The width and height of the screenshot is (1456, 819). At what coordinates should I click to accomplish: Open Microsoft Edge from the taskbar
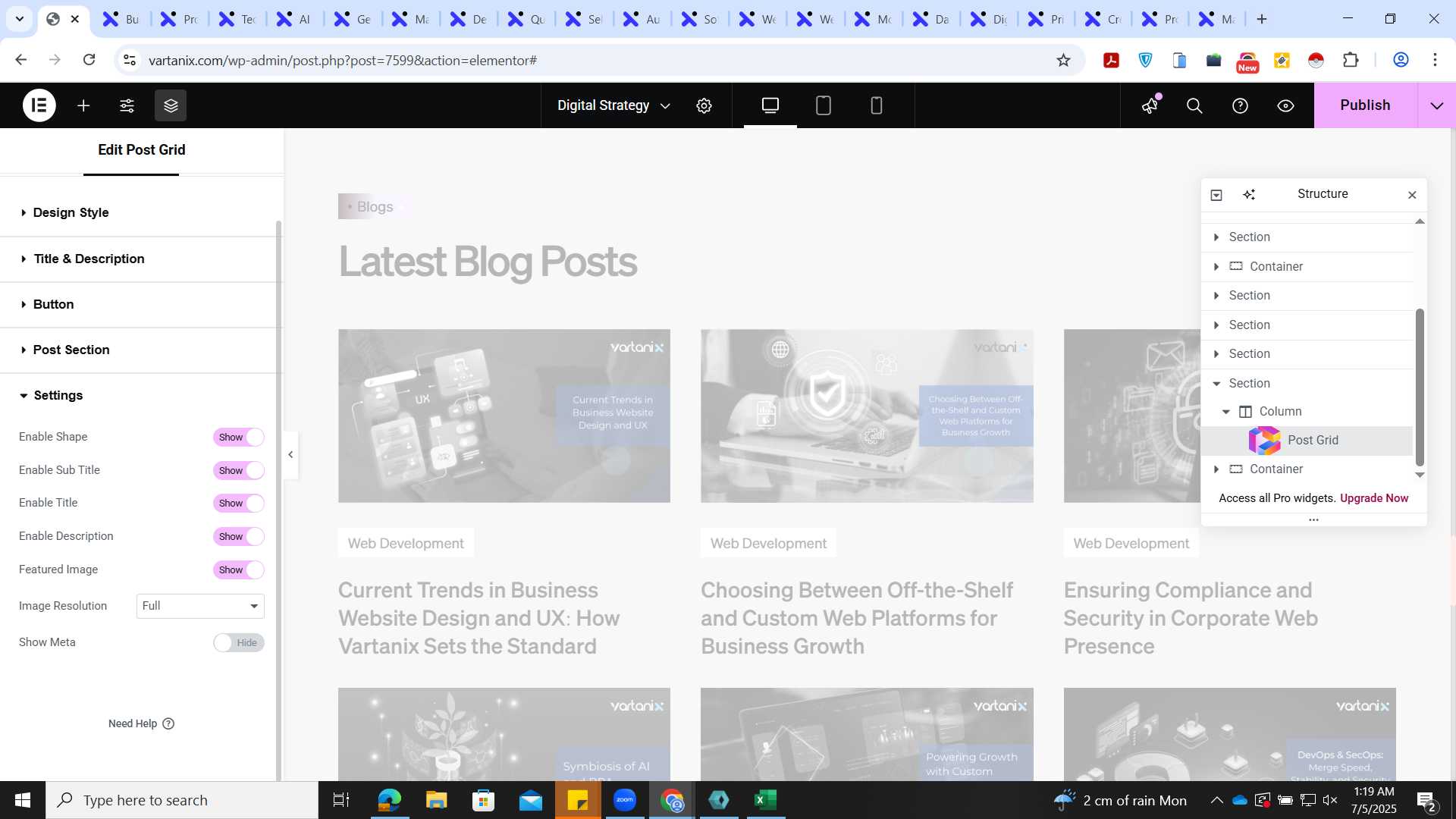[390, 800]
